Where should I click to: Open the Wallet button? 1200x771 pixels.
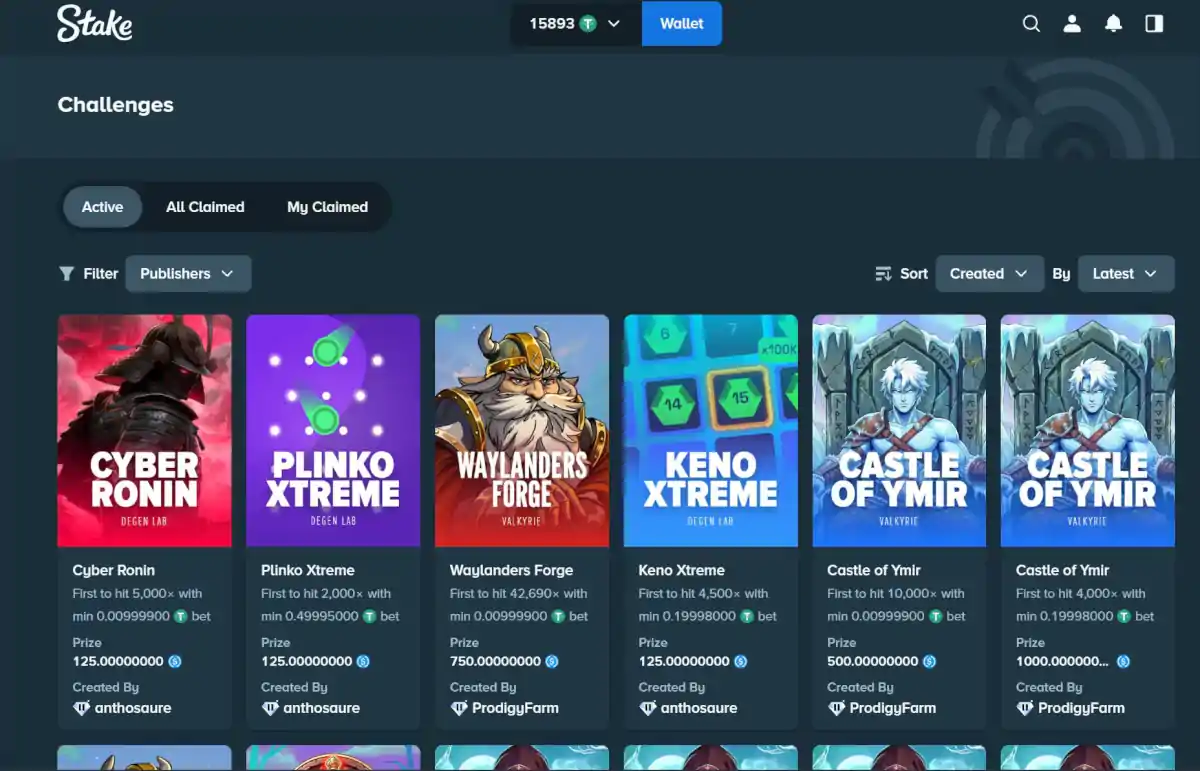point(682,24)
